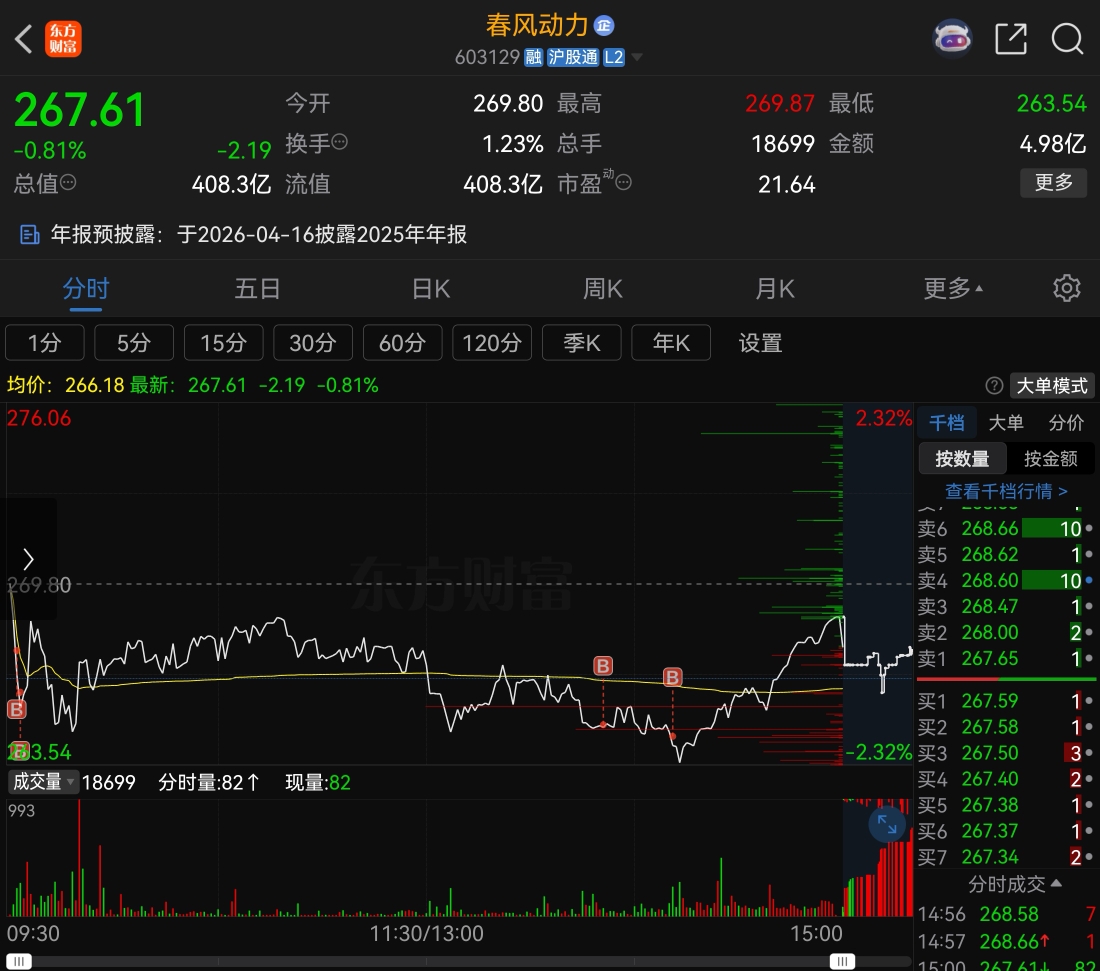Tap the stock name 春风动力 title

[537, 26]
